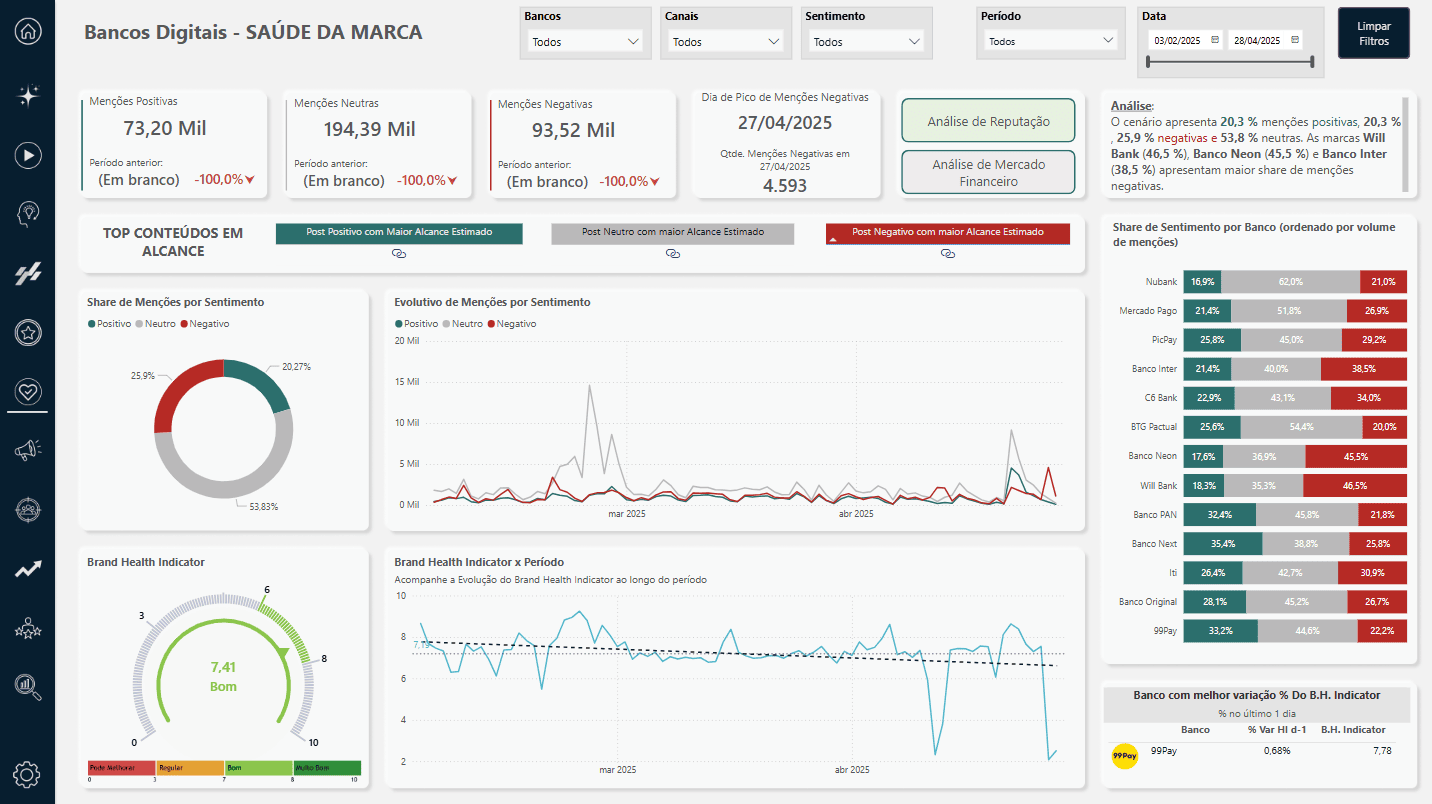Screen dimensions: 1432x804
Task: Click the 99Pay logo in table
Action: [1125, 756]
